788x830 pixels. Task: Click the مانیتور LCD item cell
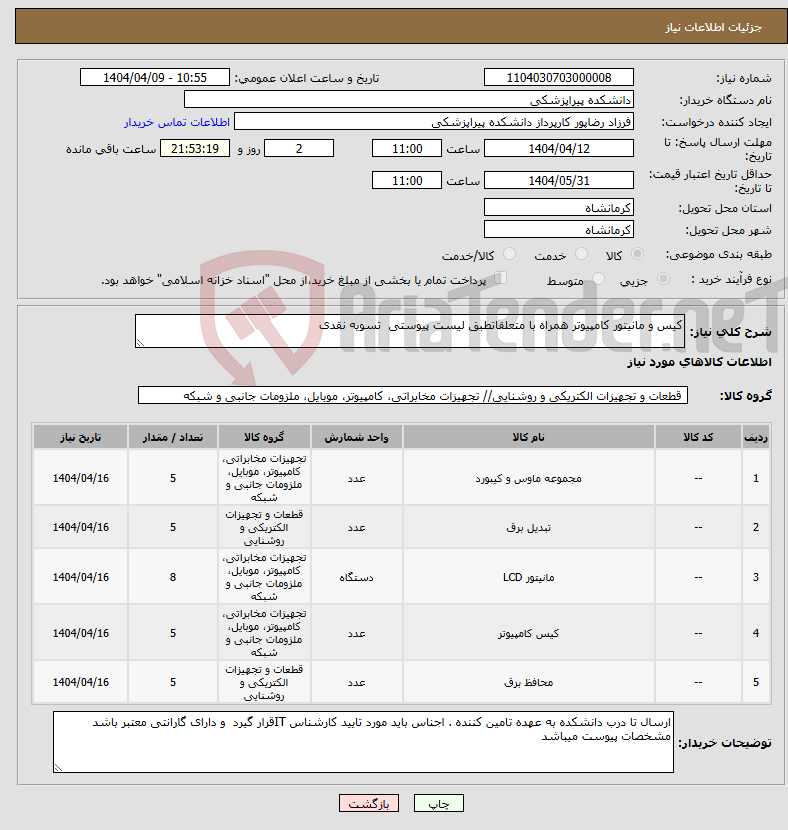coord(528,577)
